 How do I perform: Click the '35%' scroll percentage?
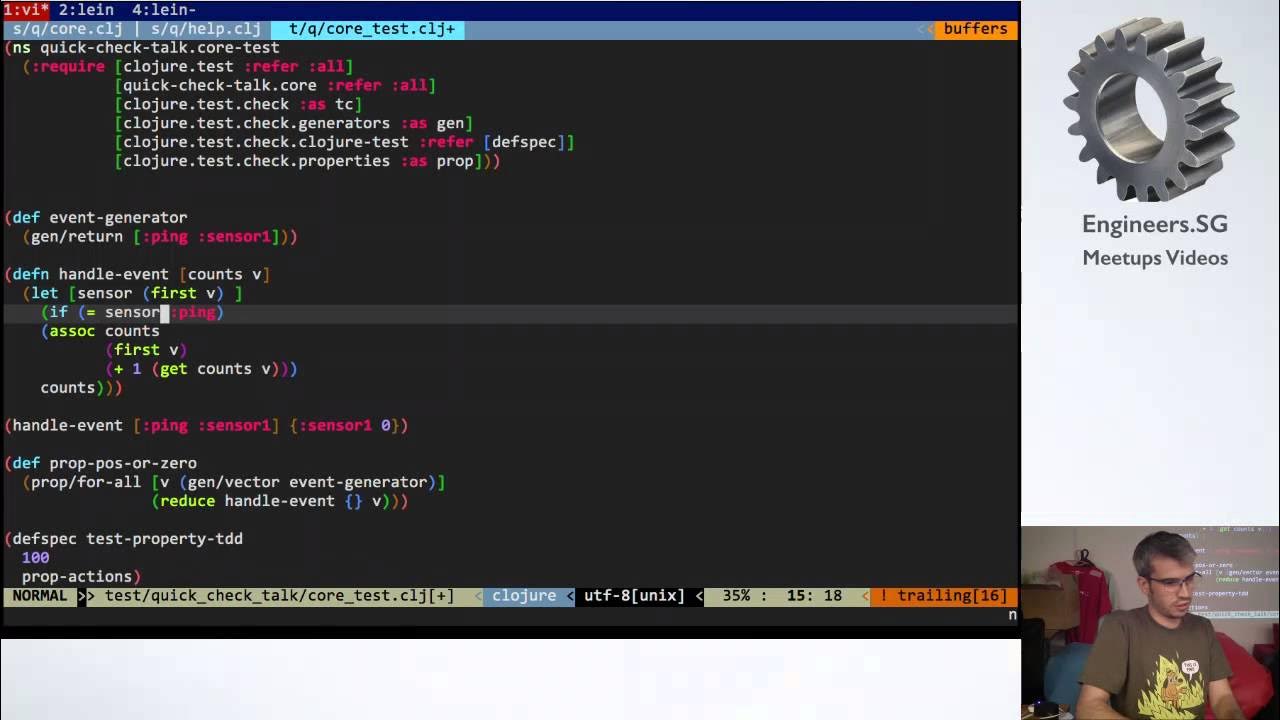(x=736, y=596)
